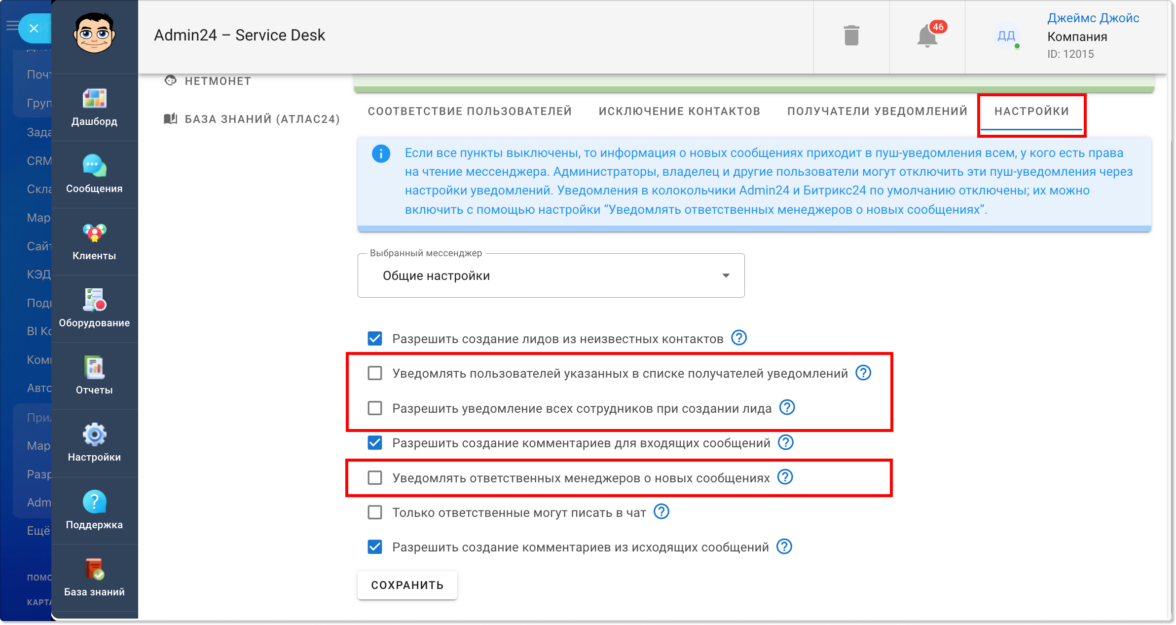
Task: Open Настройки gear in the sidebar
Action: coord(94,441)
